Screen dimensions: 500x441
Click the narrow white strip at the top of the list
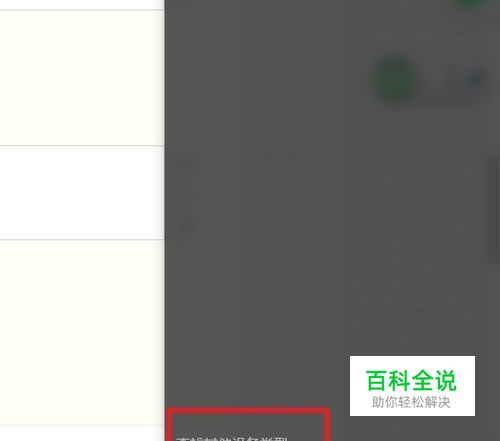tap(82, 5)
